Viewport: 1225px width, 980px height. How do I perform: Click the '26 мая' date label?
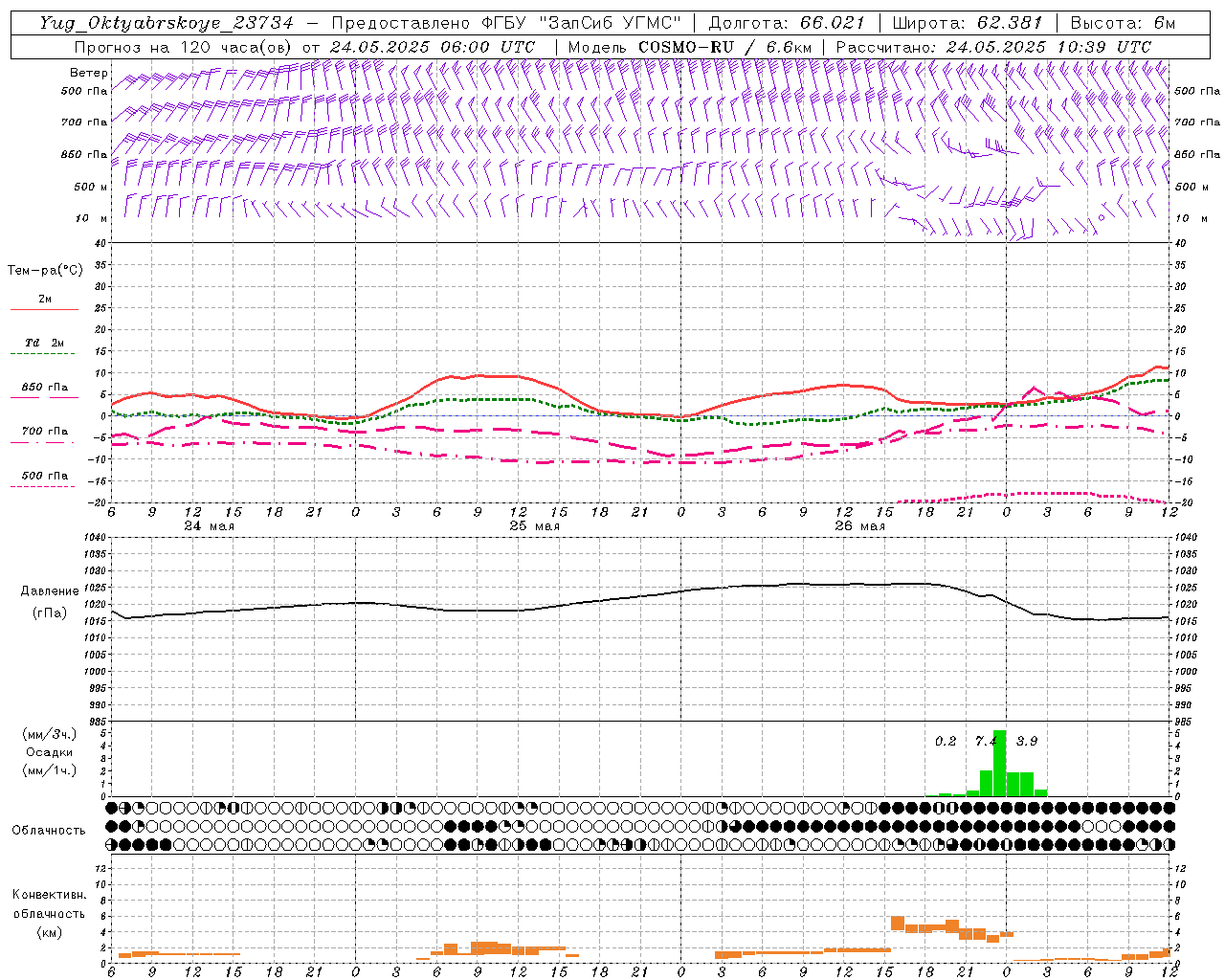tap(860, 526)
